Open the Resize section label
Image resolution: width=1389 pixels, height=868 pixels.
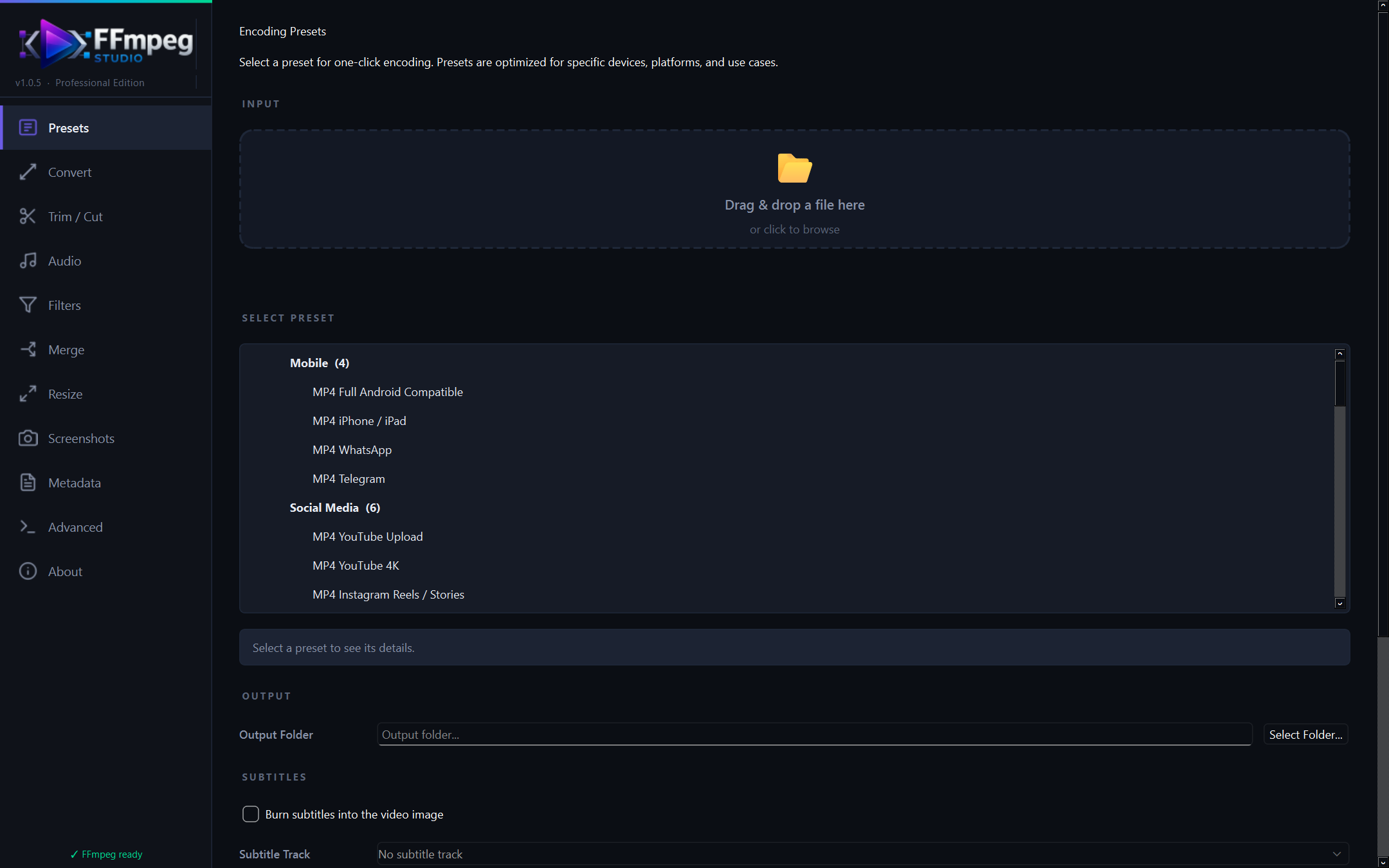[x=66, y=394]
